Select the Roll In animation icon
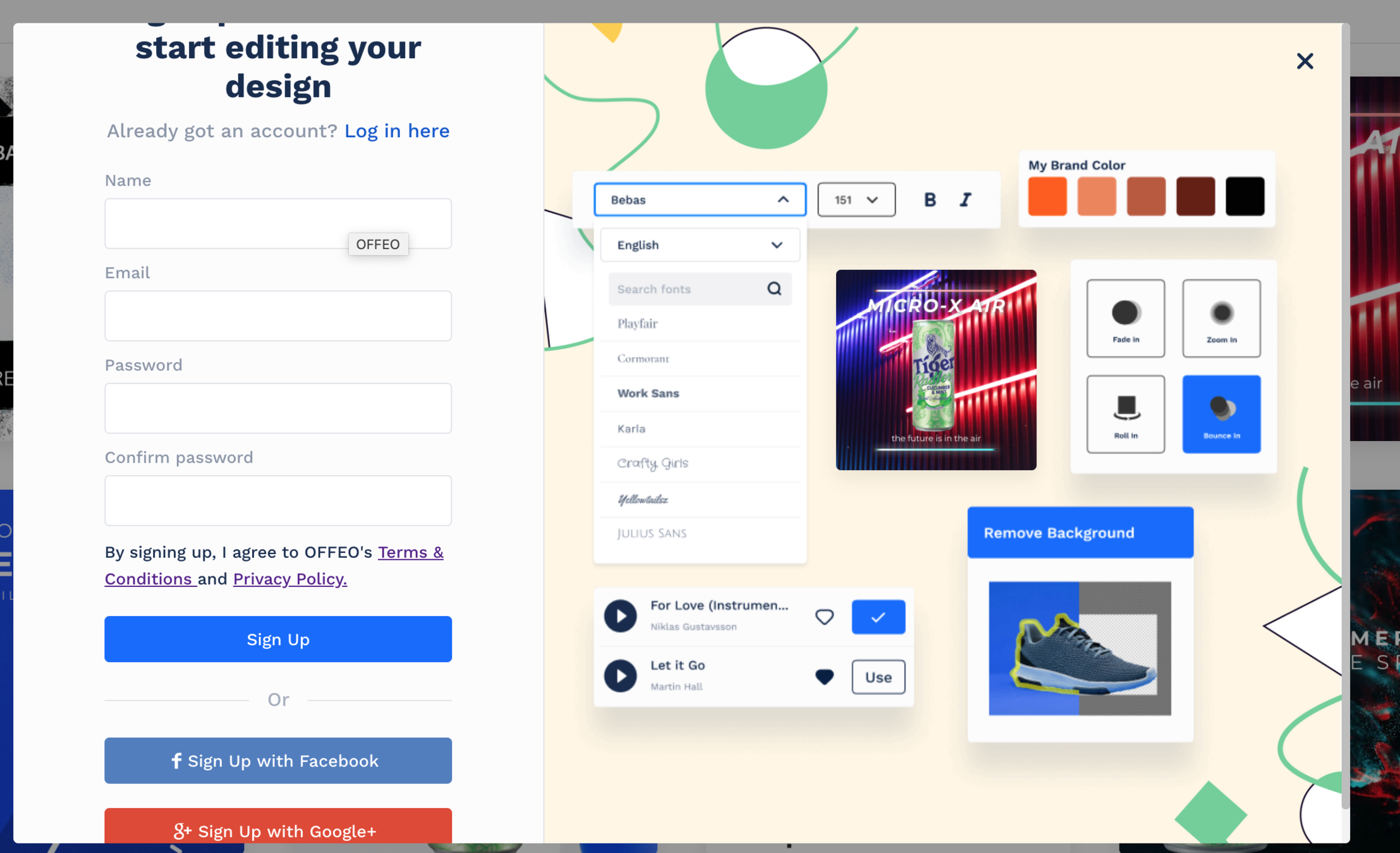The height and width of the screenshot is (853, 1400). (x=1125, y=413)
